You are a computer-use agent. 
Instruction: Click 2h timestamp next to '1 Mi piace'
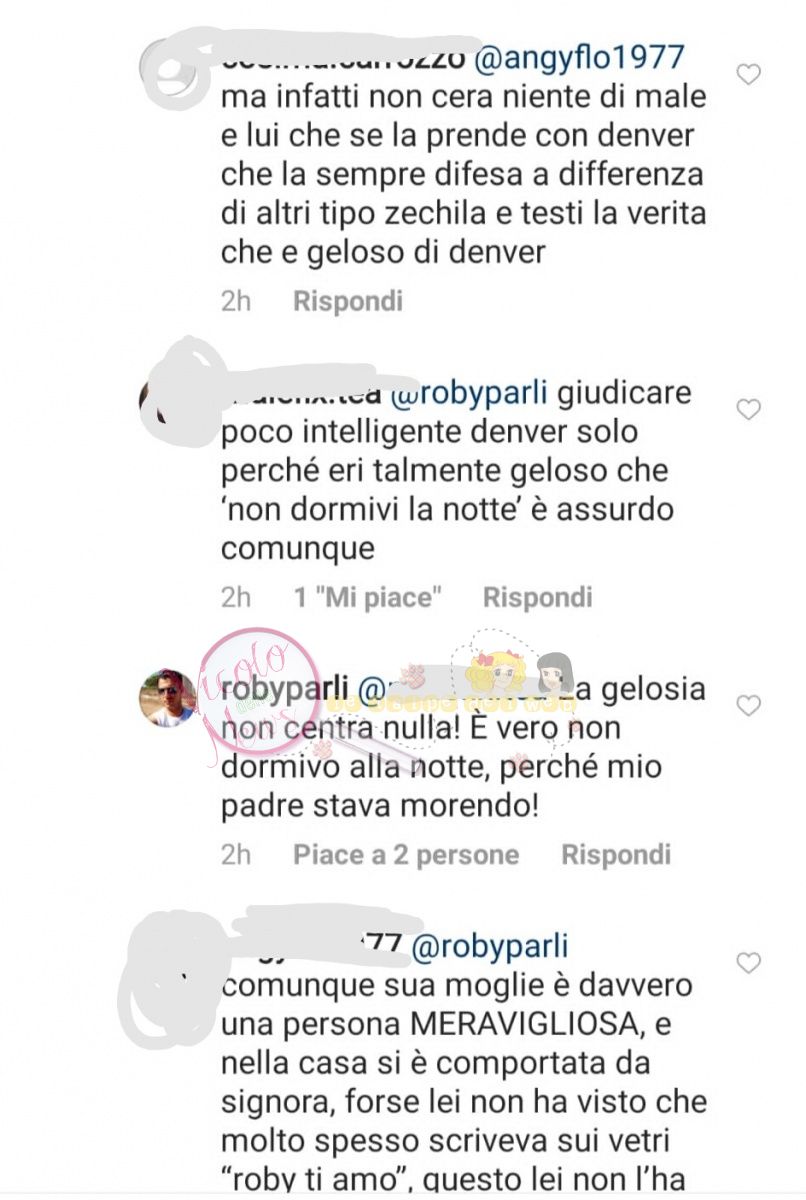coord(236,598)
